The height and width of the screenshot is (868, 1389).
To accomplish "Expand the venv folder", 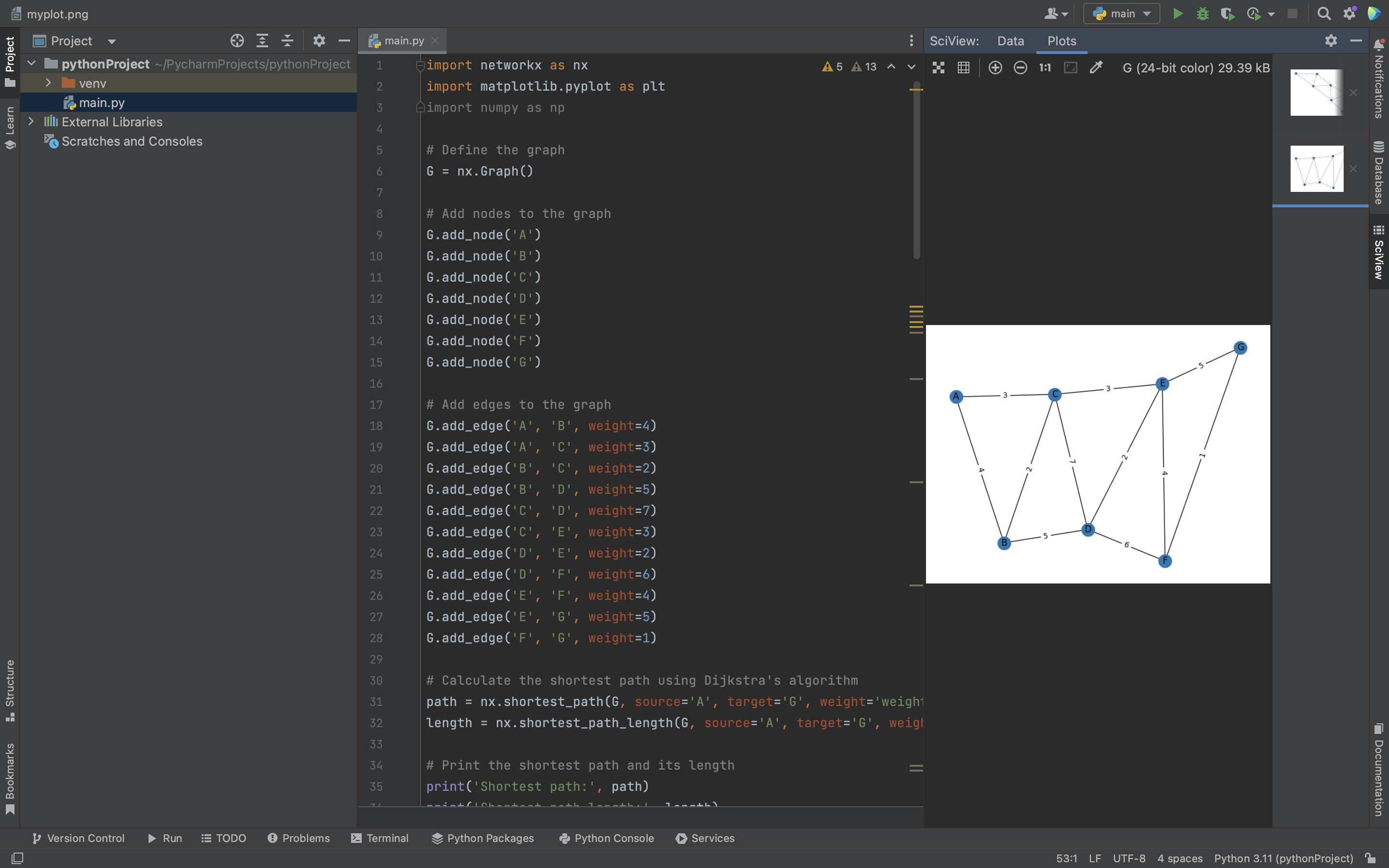I will (x=48, y=83).
